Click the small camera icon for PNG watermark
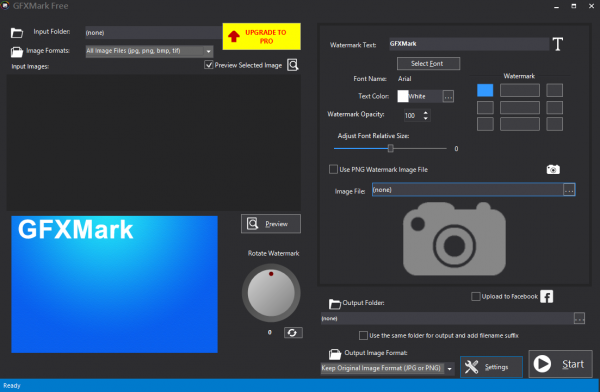600x392 pixels. click(x=553, y=169)
